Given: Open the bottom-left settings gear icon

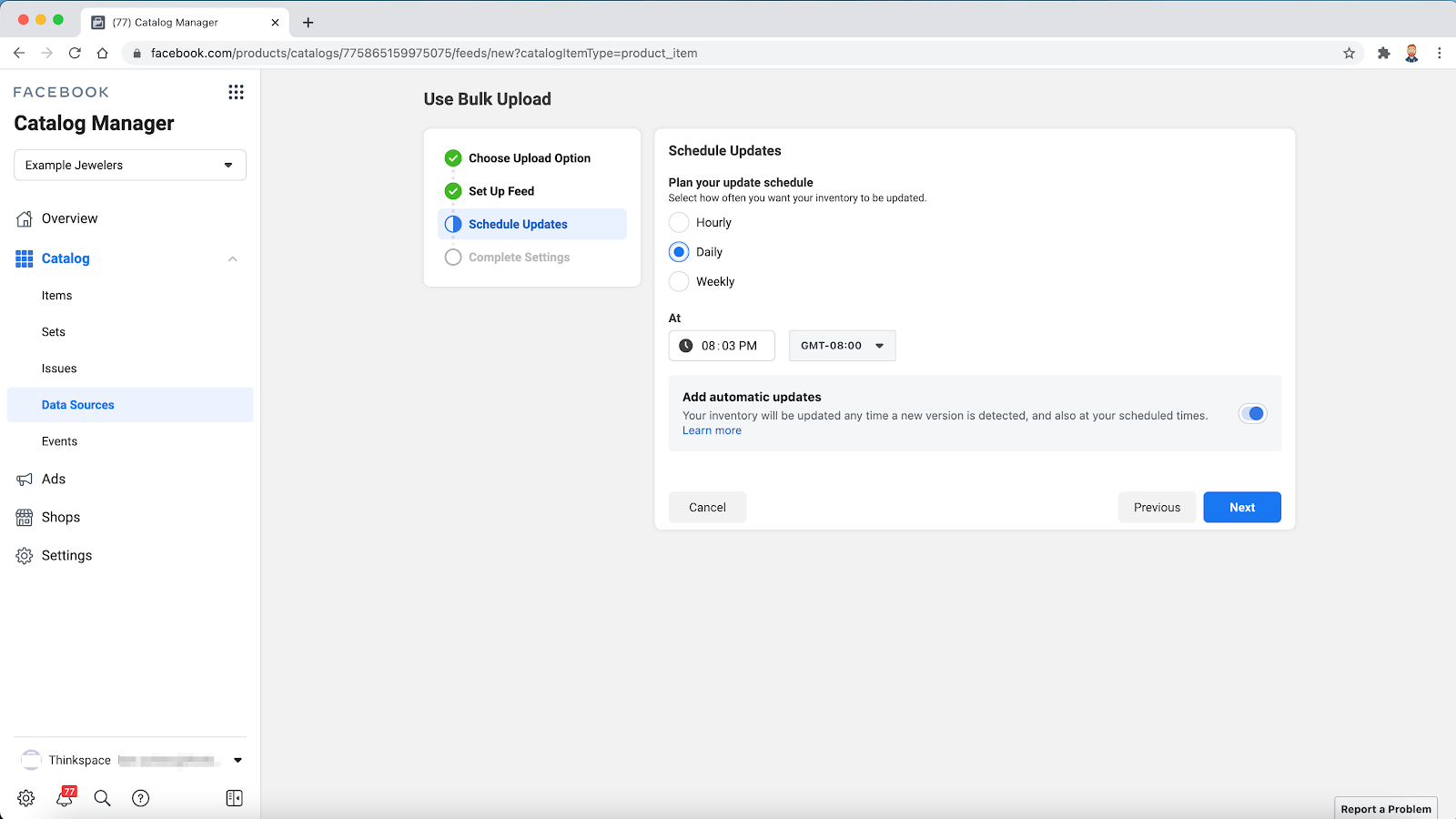Looking at the screenshot, I should coord(26,798).
